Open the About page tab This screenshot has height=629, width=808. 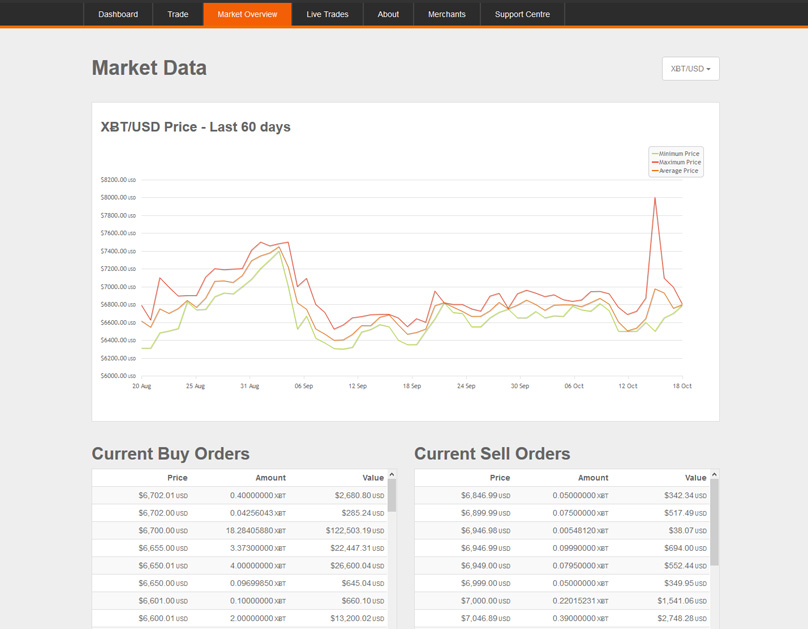pyautogui.click(x=388, y=14)
